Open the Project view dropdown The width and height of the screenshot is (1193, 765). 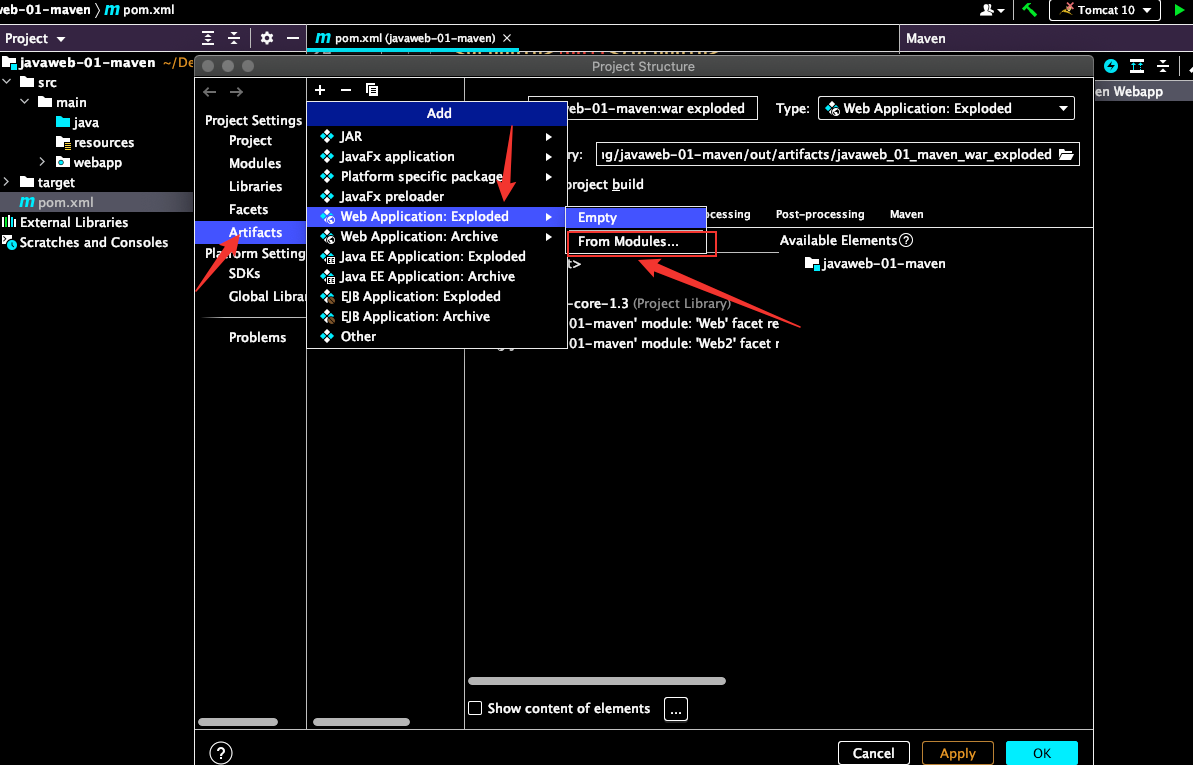[35, 38]
